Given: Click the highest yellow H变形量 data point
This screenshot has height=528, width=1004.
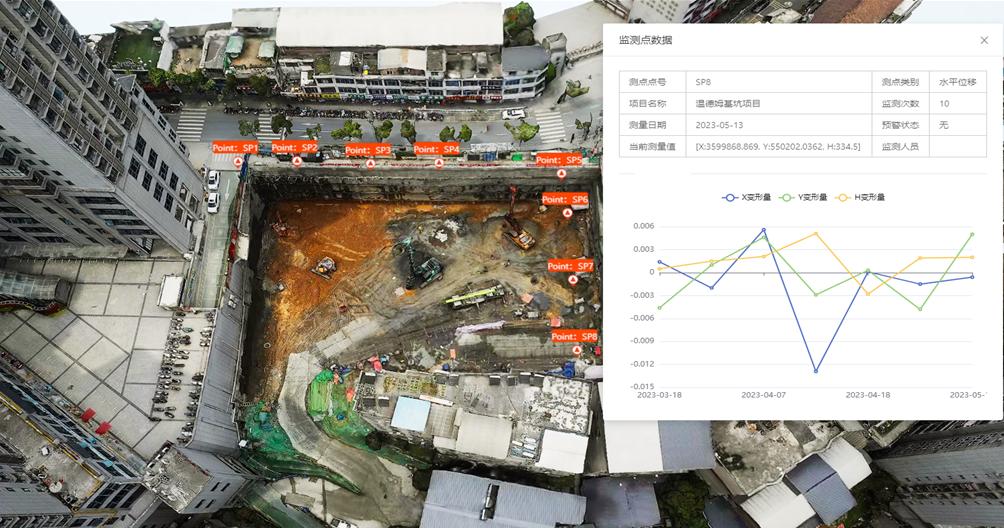Looking at the screenshot, I should 816,234.
